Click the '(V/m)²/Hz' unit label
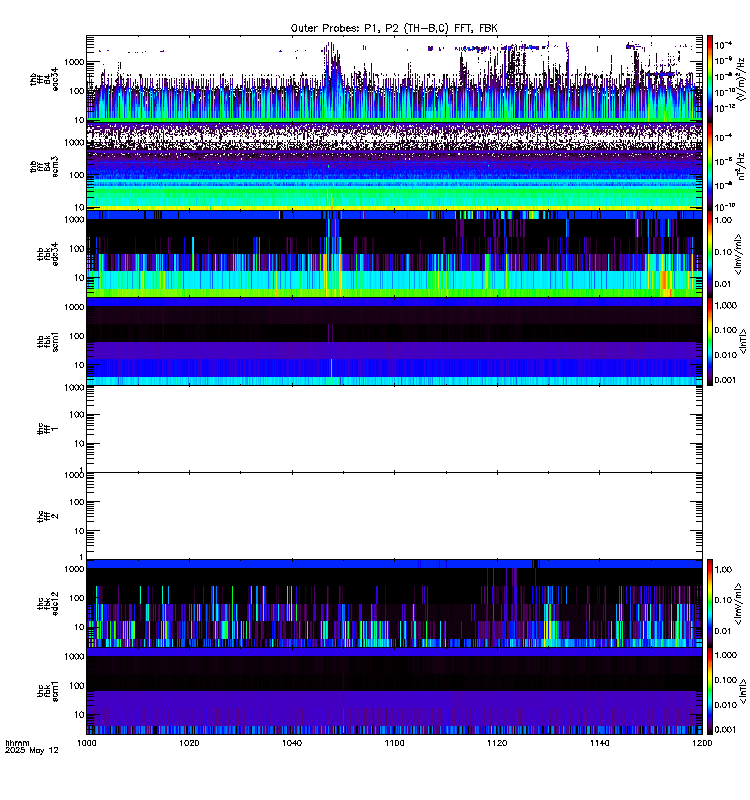Image resolution: width=750 pixels, height=800 pixels. (742, 79)
